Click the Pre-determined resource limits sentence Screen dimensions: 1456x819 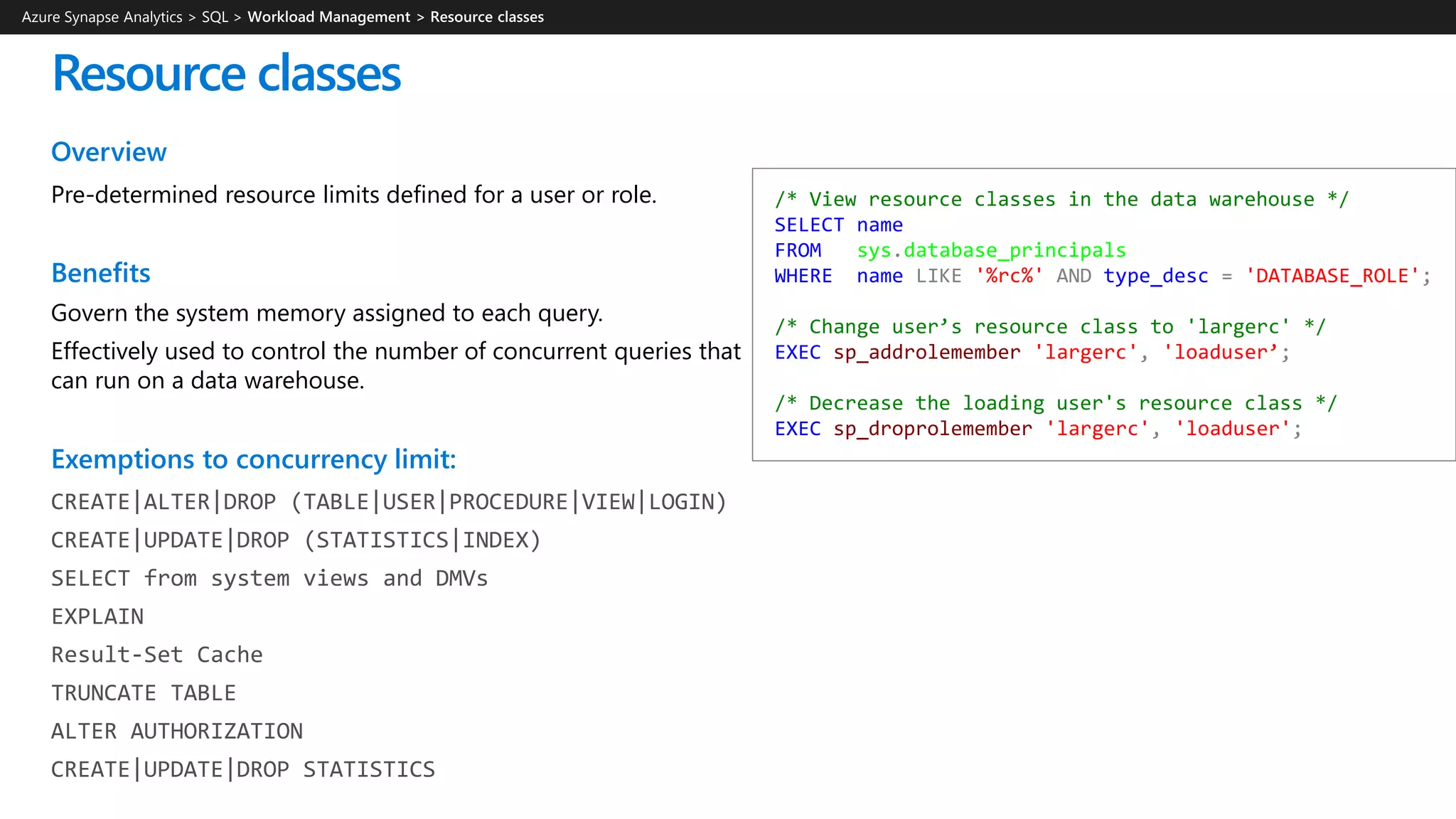coord(353,194)
